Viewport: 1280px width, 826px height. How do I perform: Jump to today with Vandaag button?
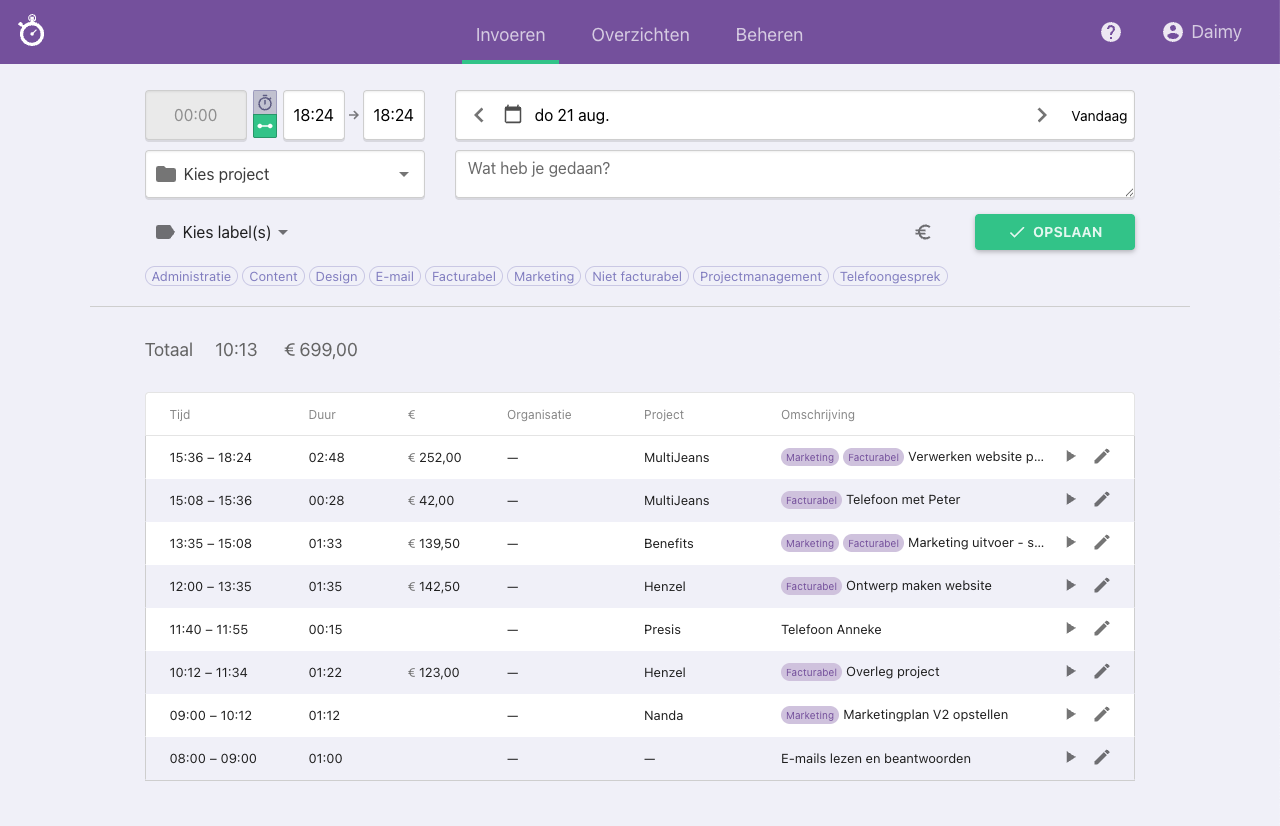(x=1099, y=116)
